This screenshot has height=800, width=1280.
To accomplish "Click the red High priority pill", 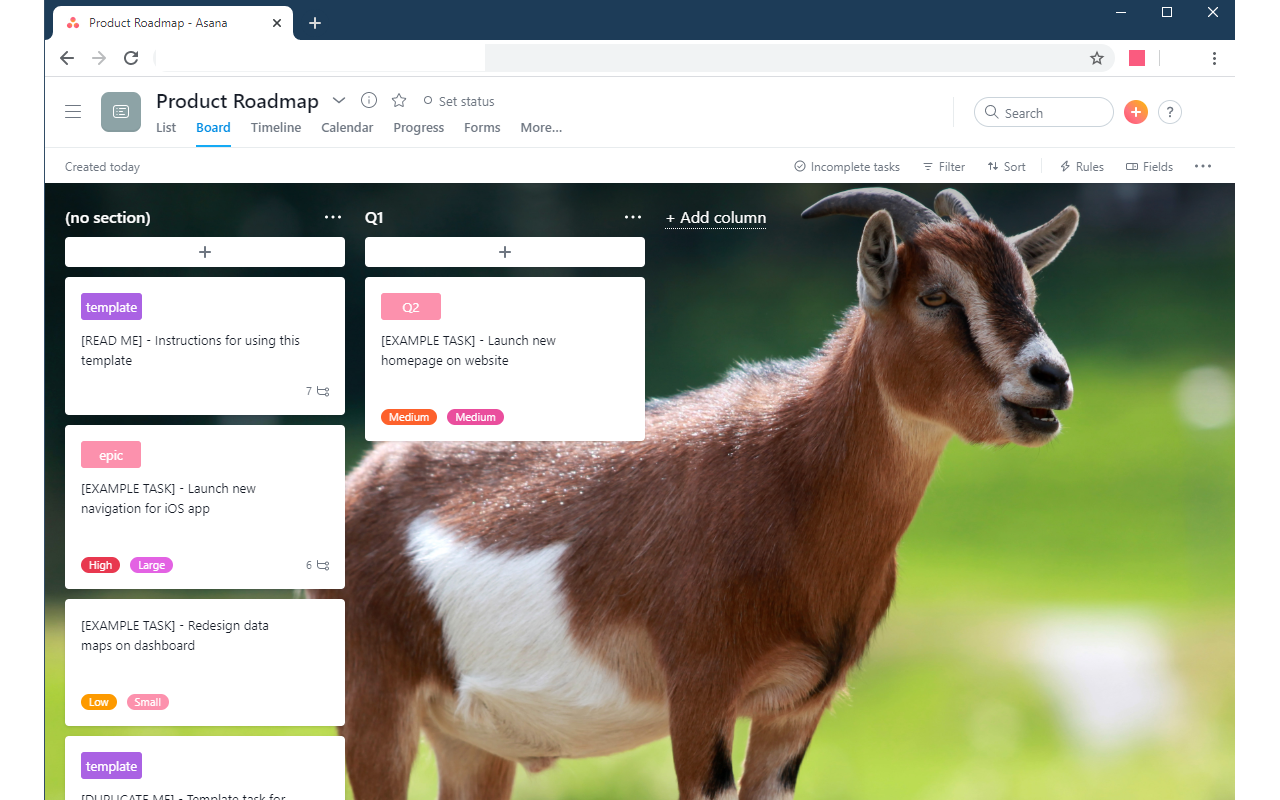I will point(100,565).
